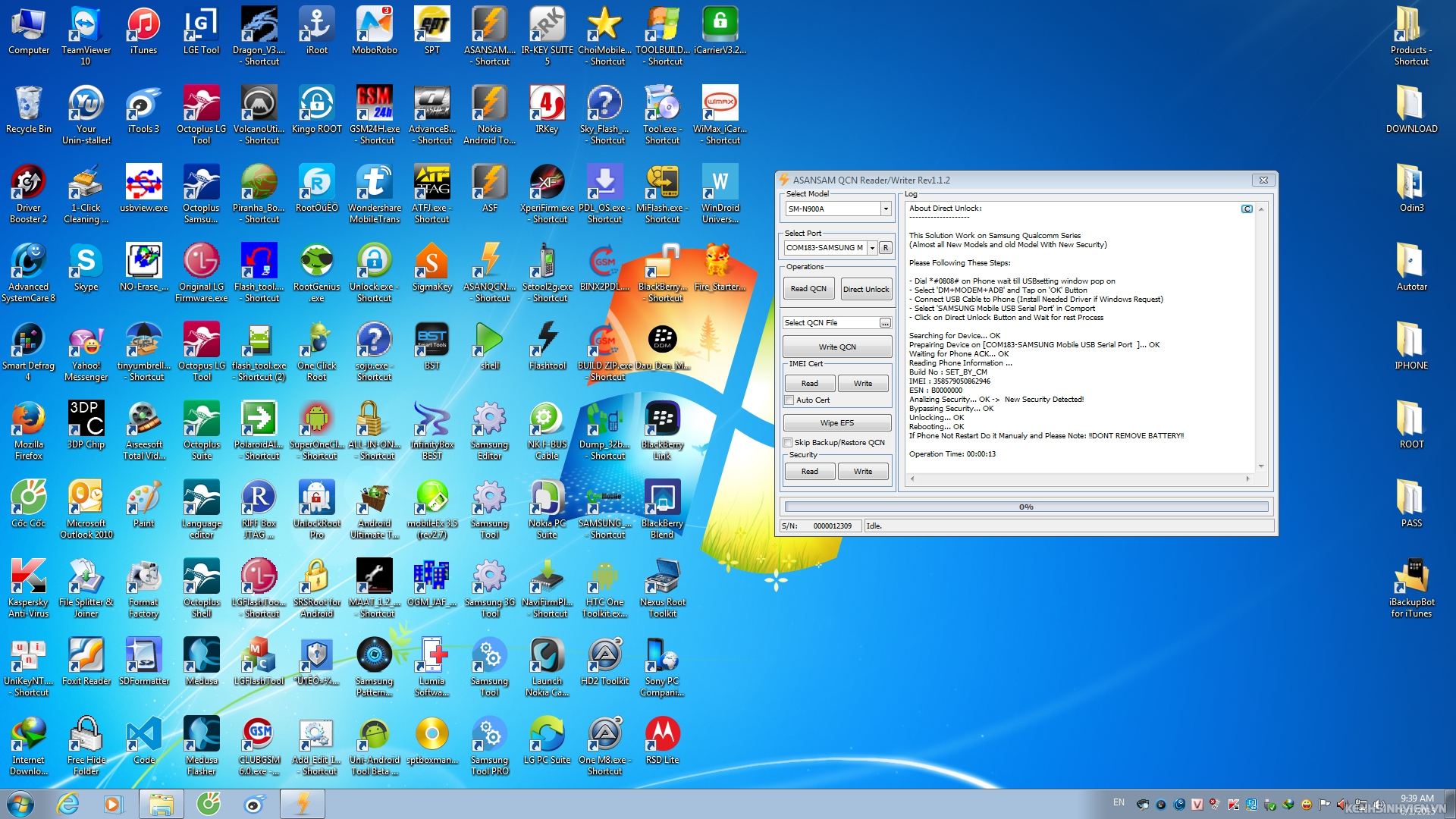Select the 3DP Chip desktop icon
The width and height of the screenshot is (1456, 819).
point(86,425)
